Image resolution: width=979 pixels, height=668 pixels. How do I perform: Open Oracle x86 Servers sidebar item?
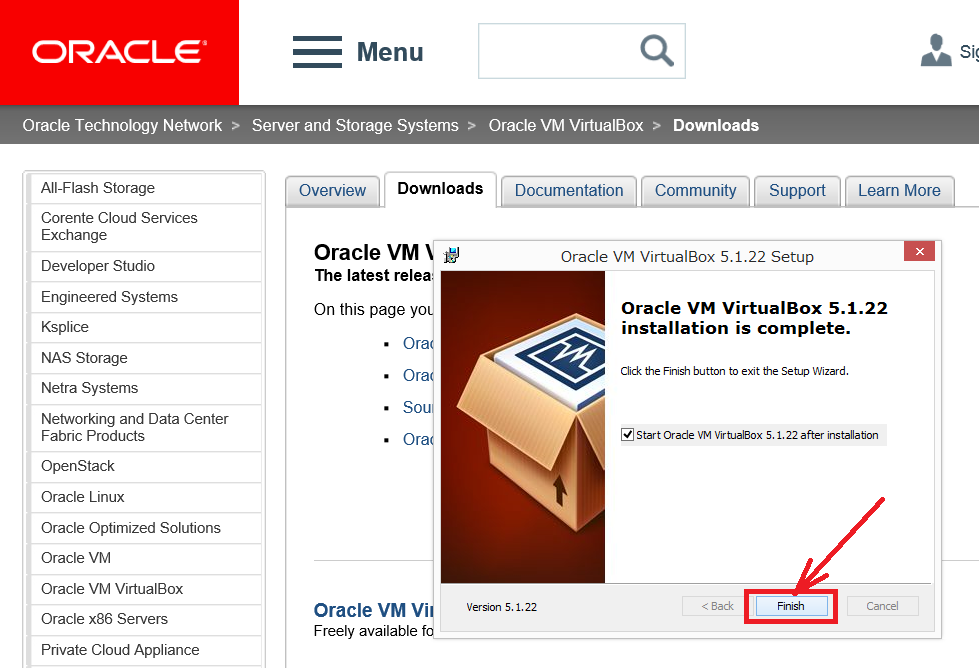click(x=145, y=619)
